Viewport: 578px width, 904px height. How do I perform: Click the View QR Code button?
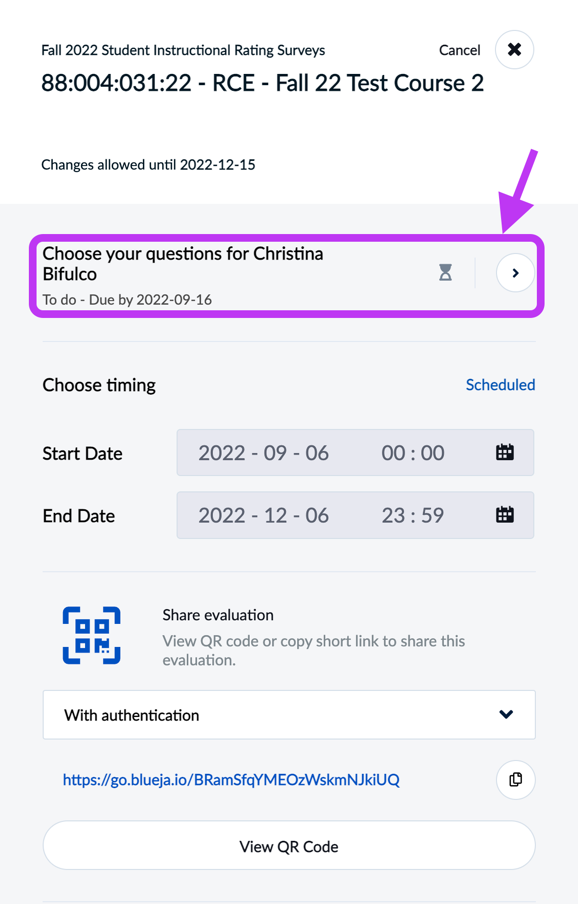point(289,846)
